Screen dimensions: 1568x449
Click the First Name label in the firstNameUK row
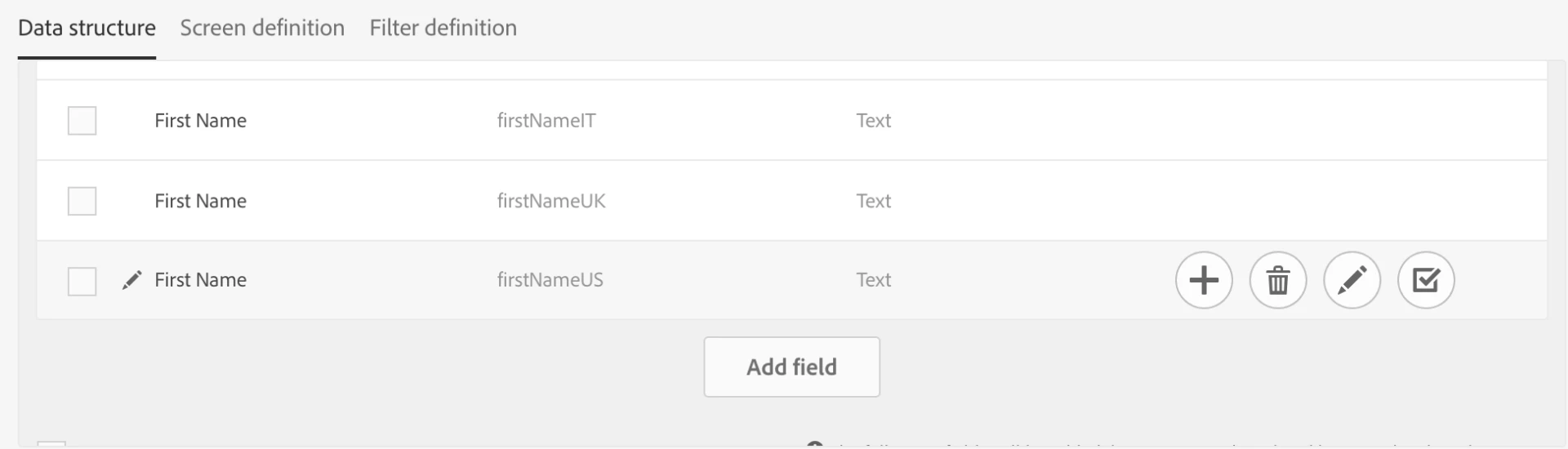tap(200, 201)
